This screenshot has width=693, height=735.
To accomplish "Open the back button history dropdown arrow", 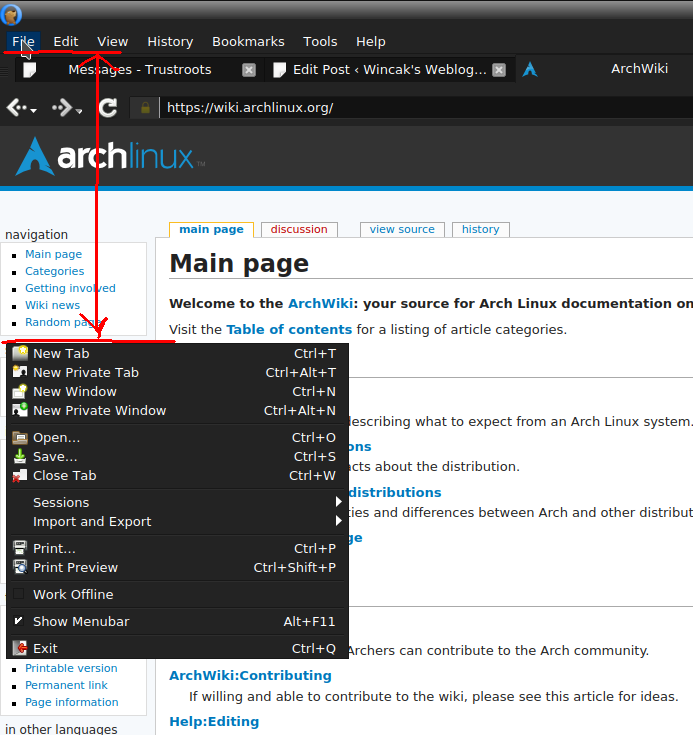I will pyautogui.click(x=34, y=110).
